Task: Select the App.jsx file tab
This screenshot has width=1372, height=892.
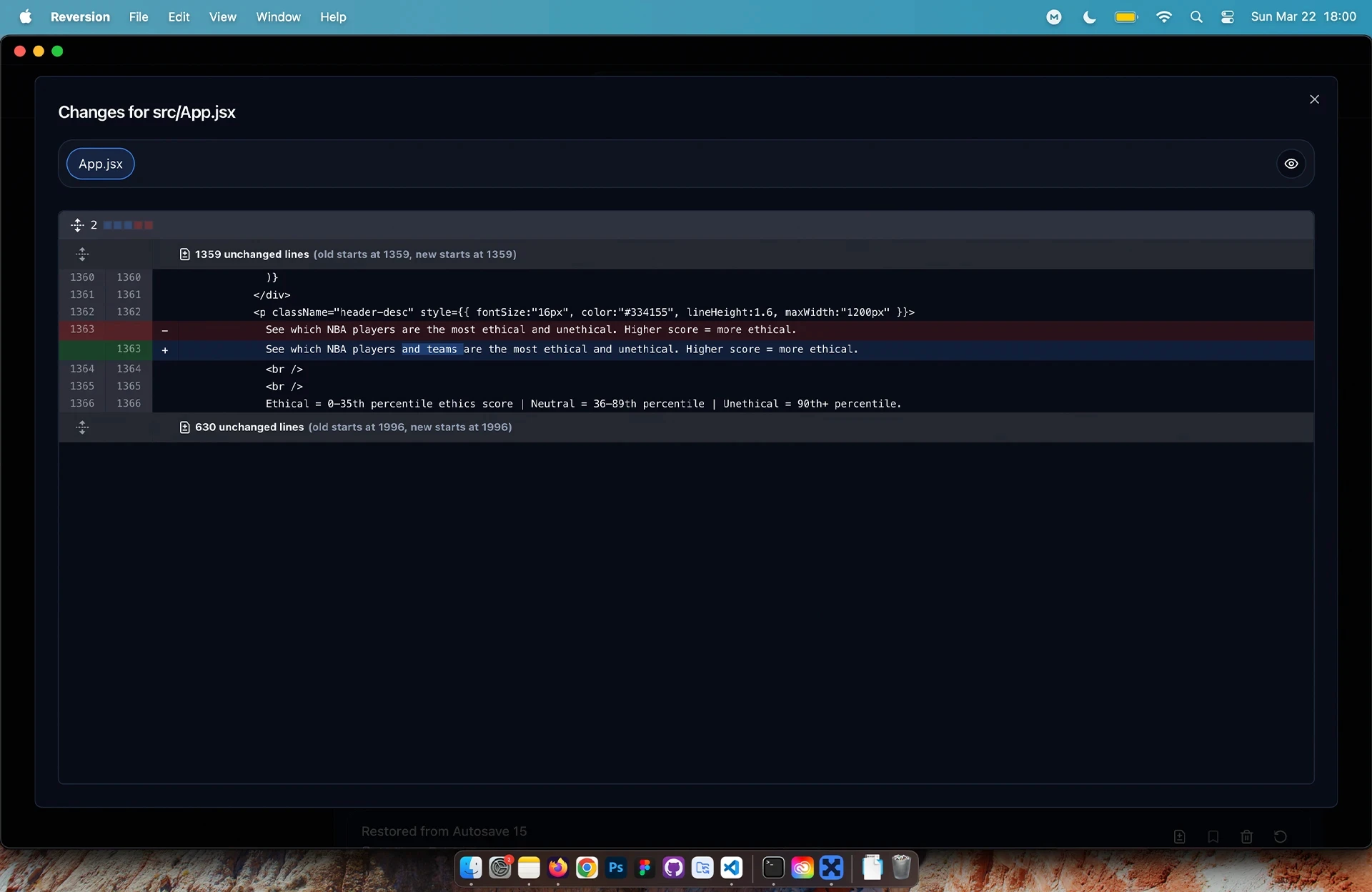Action: tap(100, 164)
